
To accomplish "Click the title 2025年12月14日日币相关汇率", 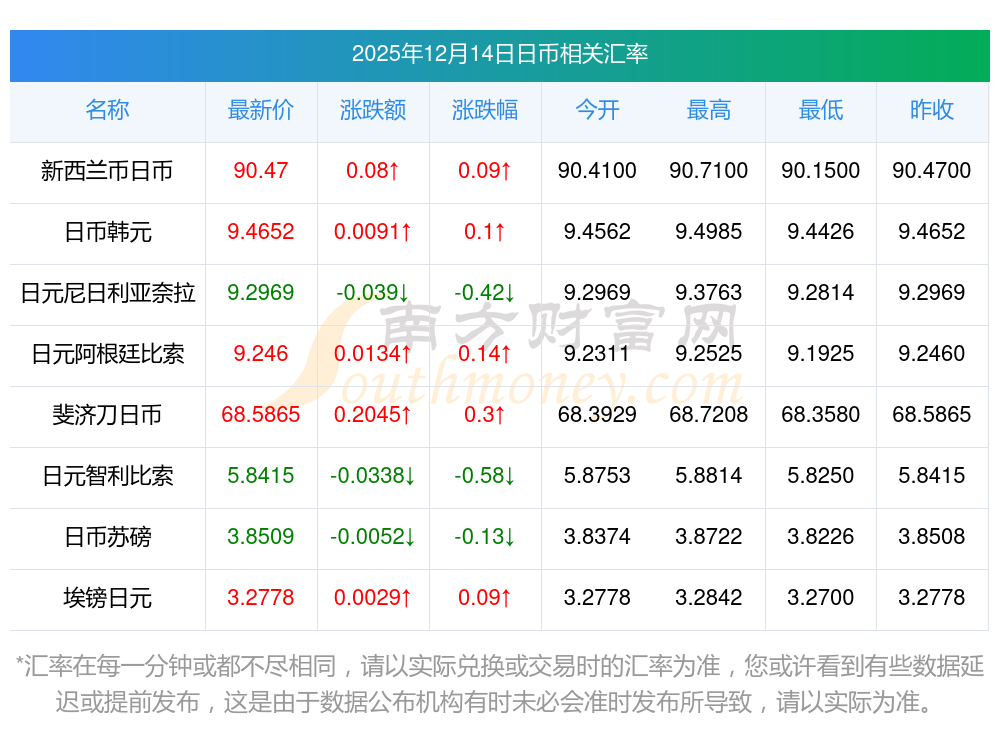I will tap(499, 54).
